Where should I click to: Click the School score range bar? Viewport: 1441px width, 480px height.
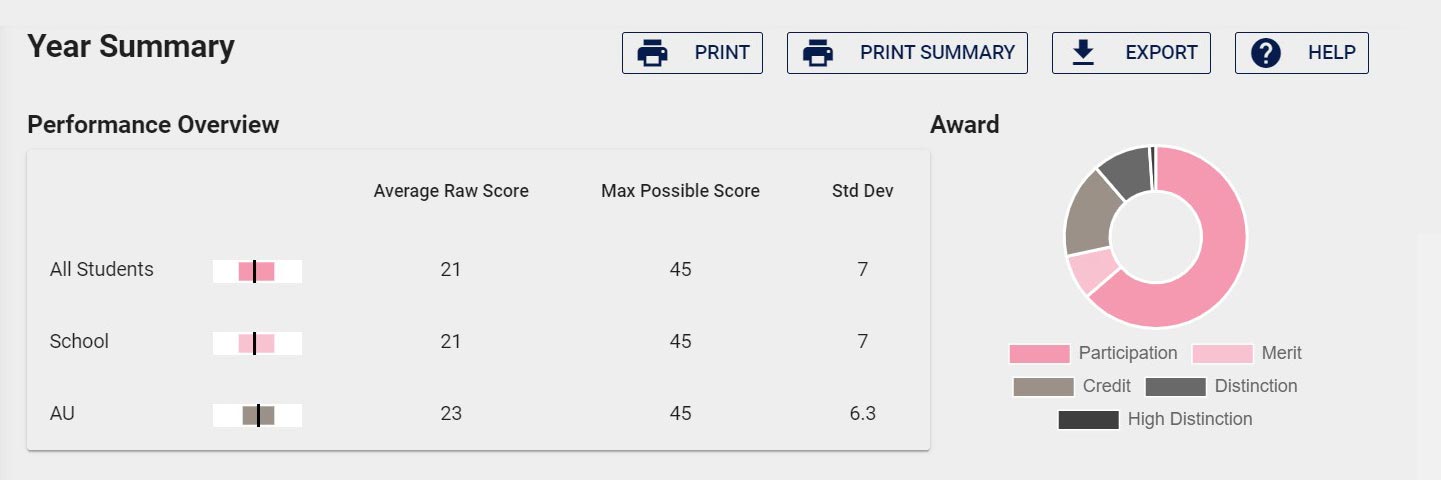[x=257, y=343]
